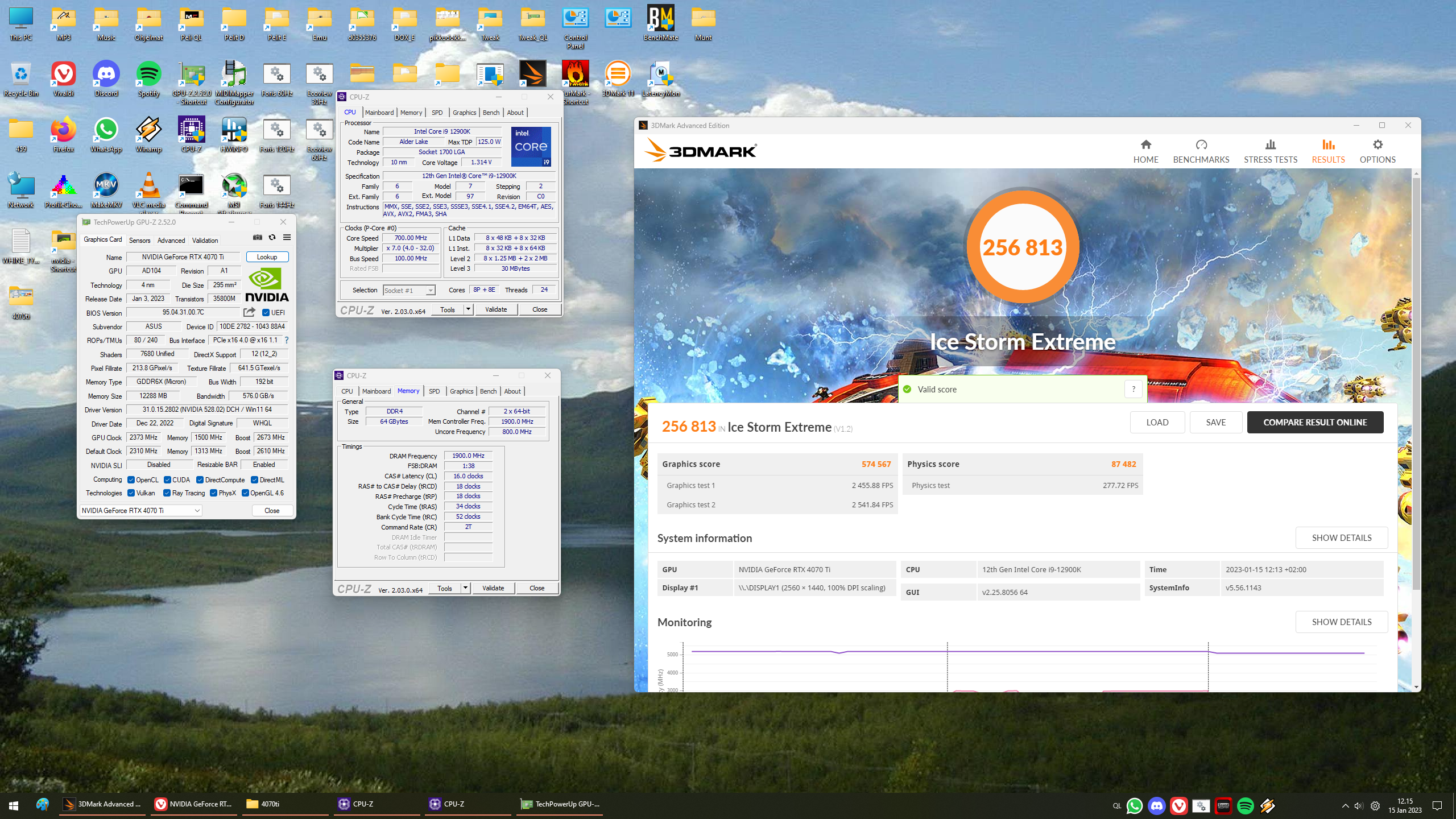The image size is (1456, 819).
Task: Open the RESULTS section in 3DMark
Action: [x=1328, y=151]
